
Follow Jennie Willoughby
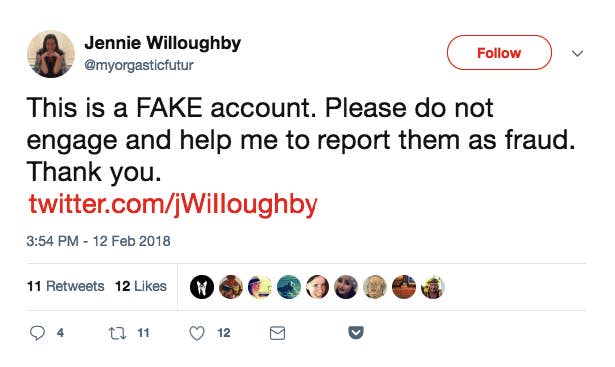[x=499, y=53]
